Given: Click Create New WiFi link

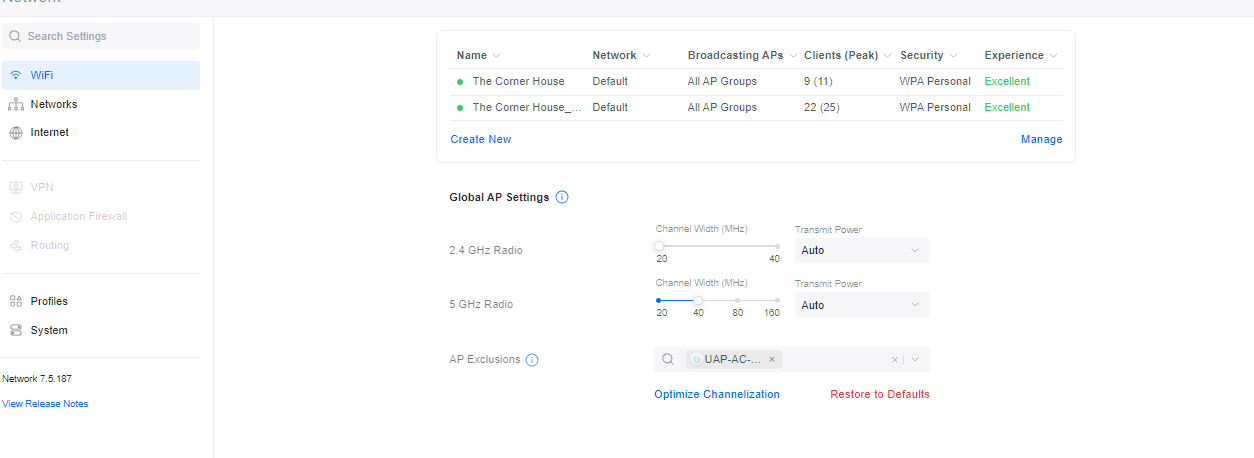Looking at the screenshot, I should pos(480,139).
